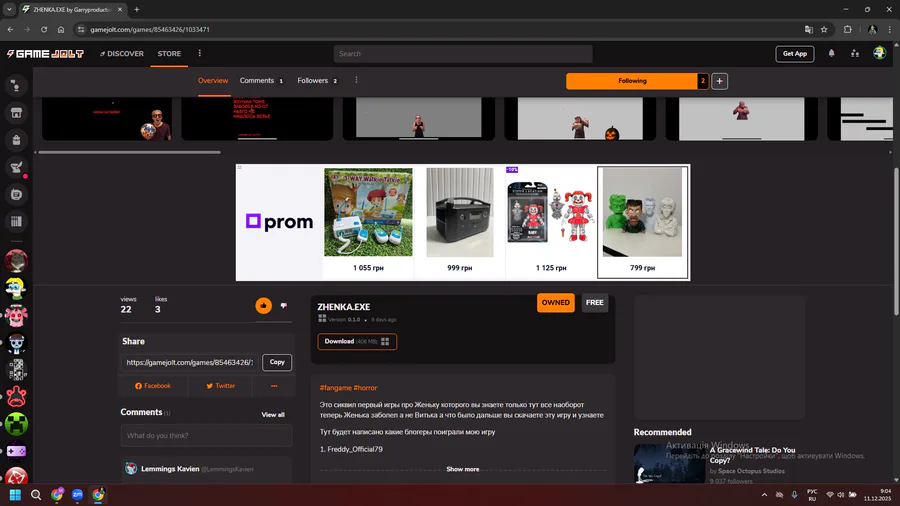Open the game library icon in sidebar
Viewport: 900px width, 506px height.
[16, 221]
